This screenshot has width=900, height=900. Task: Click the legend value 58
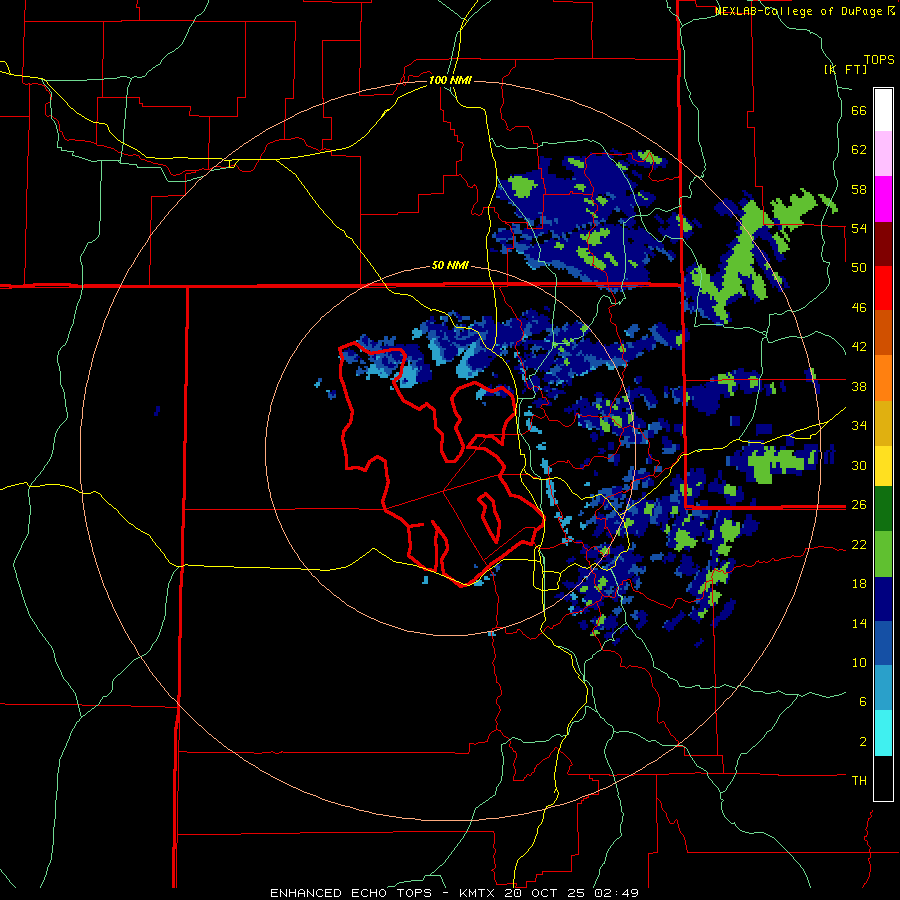859,189
